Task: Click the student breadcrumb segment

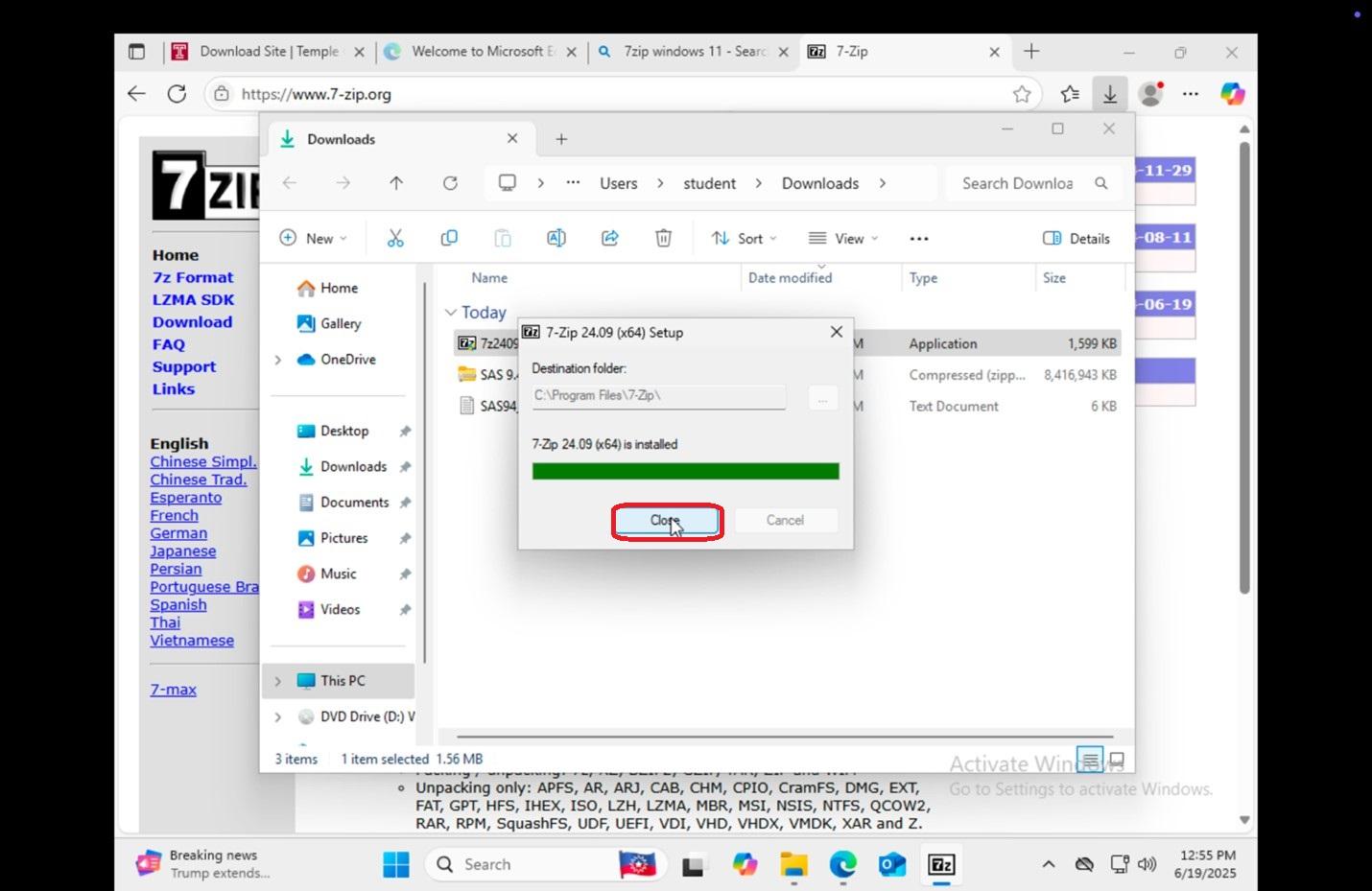Action: point(710,183)
